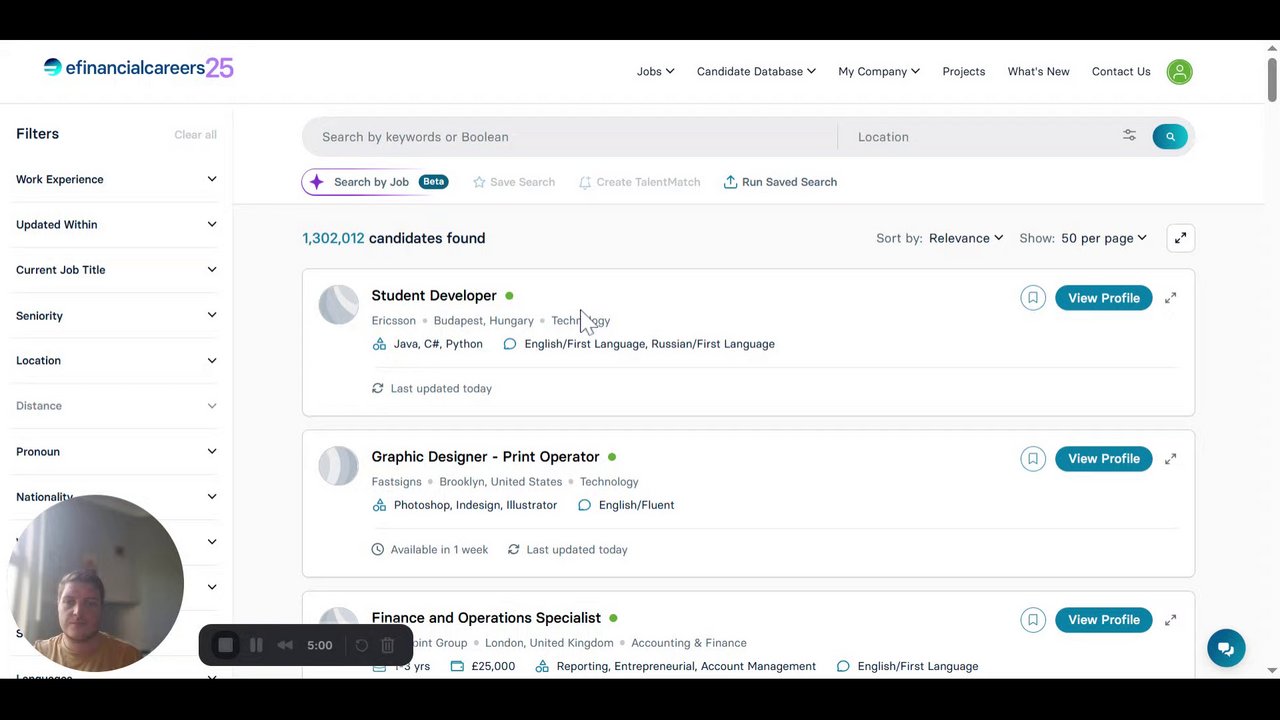View Profile of Student Developer
The height and width of the screenshot is (720, 1280).
1103,298
